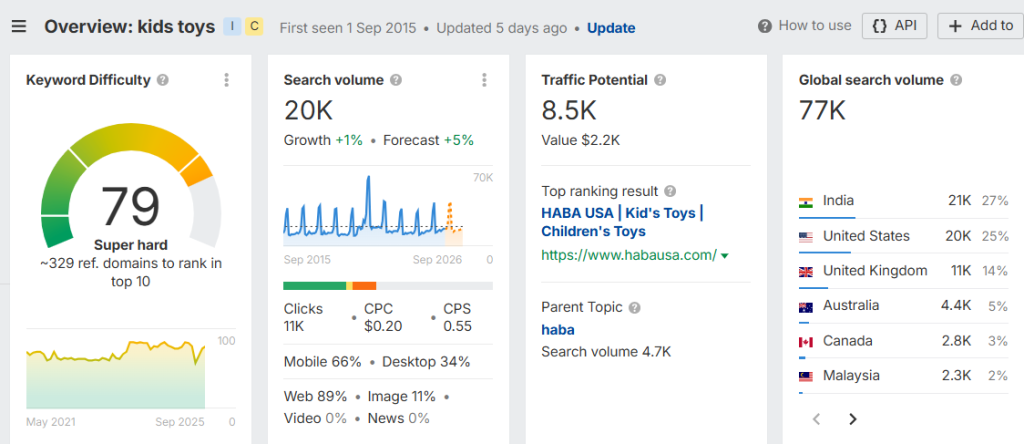Go to previous page of countries

tap(816, 419)
